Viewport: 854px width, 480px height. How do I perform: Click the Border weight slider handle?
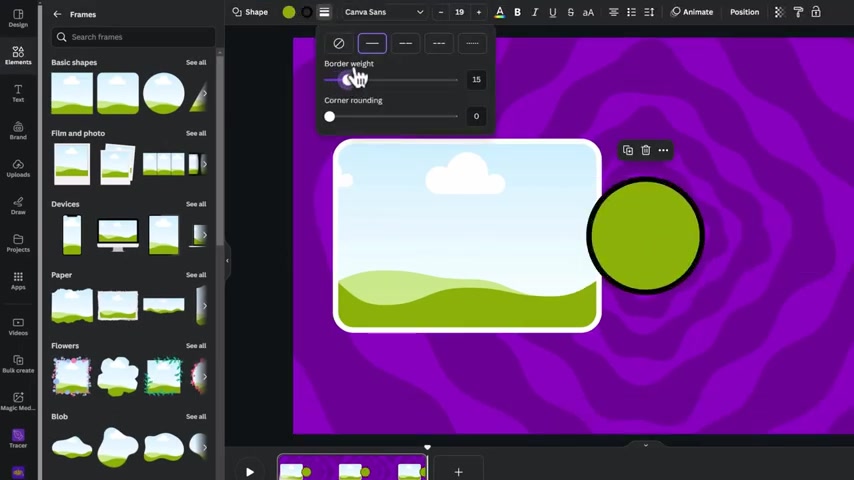click(x=347, y=80)
